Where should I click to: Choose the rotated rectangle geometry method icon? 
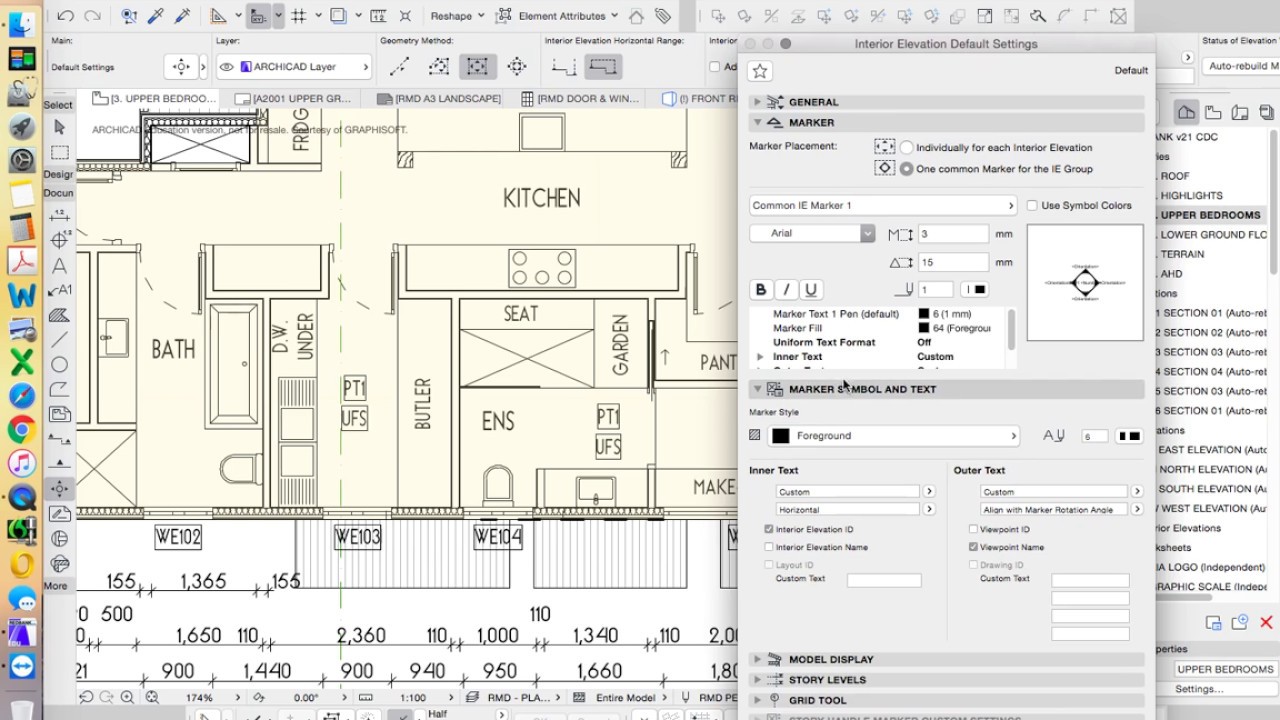pyautogui.click(x=516, y=67)
